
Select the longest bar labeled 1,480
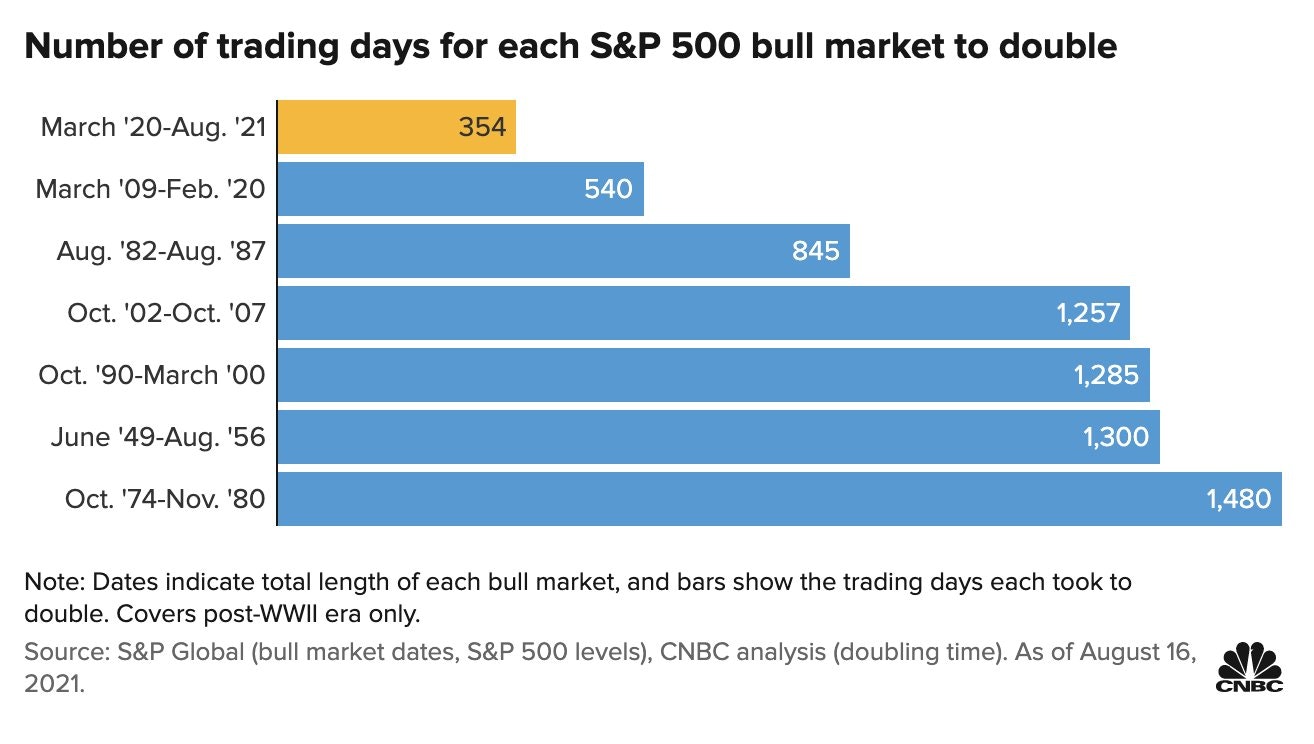pyautogui.click(x=780, y=499)
